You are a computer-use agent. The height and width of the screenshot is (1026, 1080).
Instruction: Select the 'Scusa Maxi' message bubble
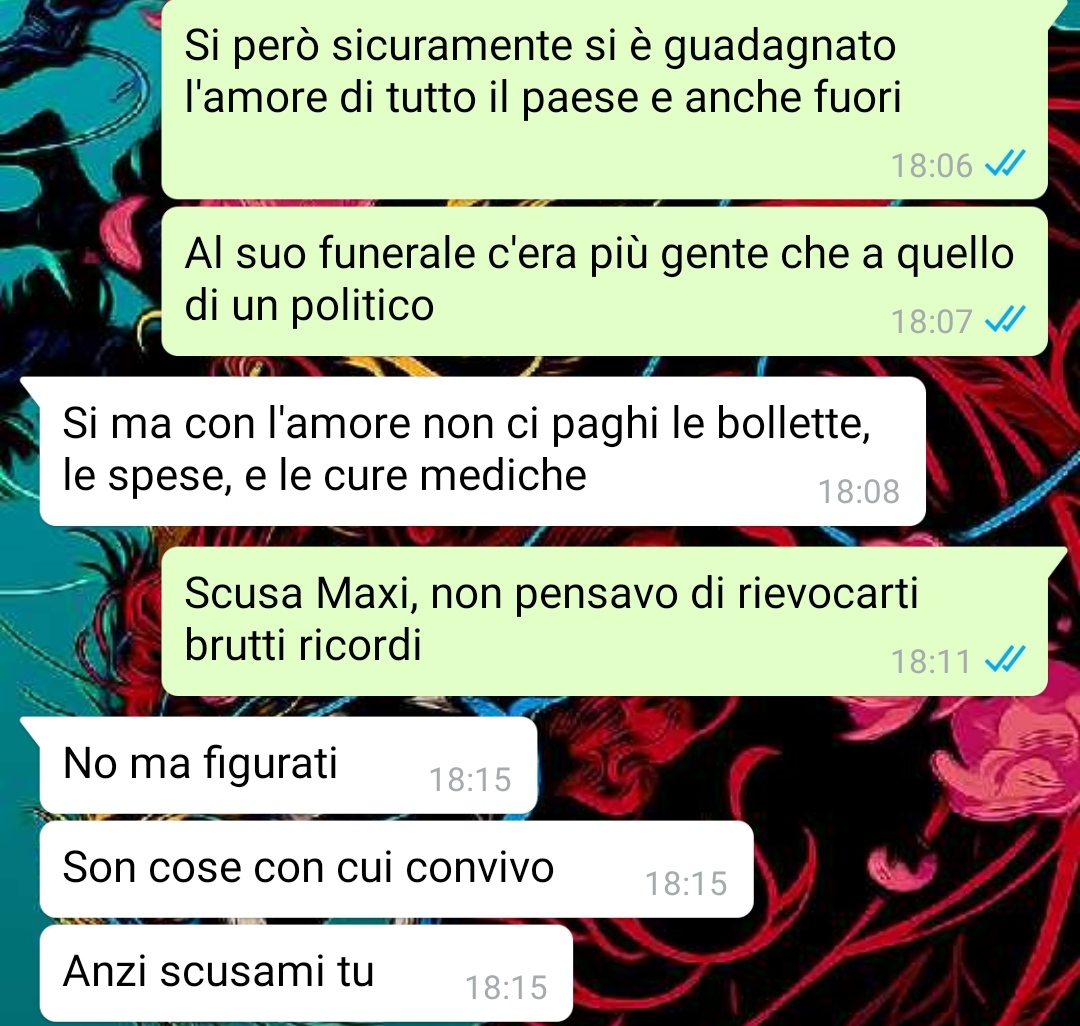604,621
